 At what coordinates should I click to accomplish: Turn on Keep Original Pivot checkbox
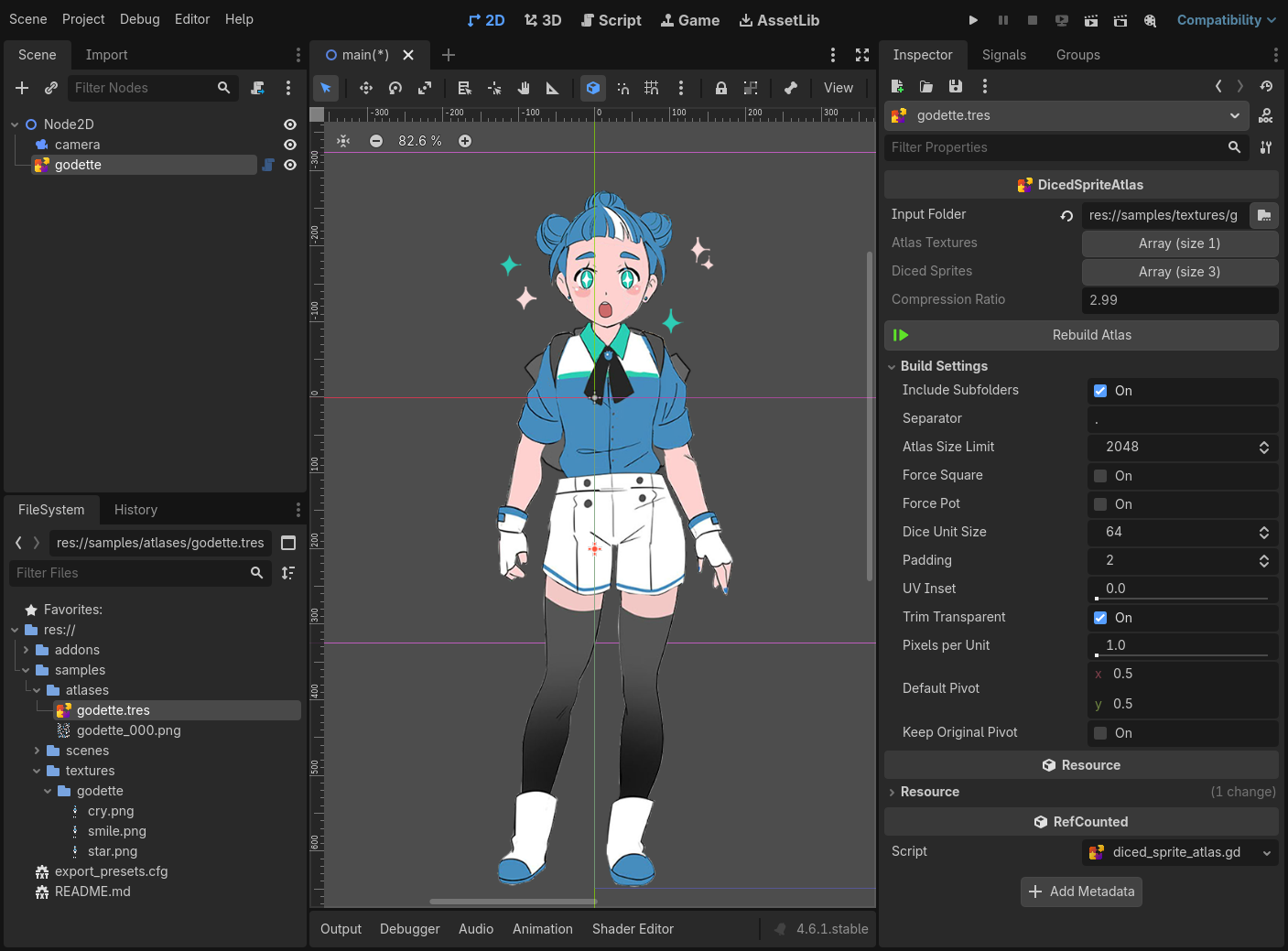click(1100, 733)
